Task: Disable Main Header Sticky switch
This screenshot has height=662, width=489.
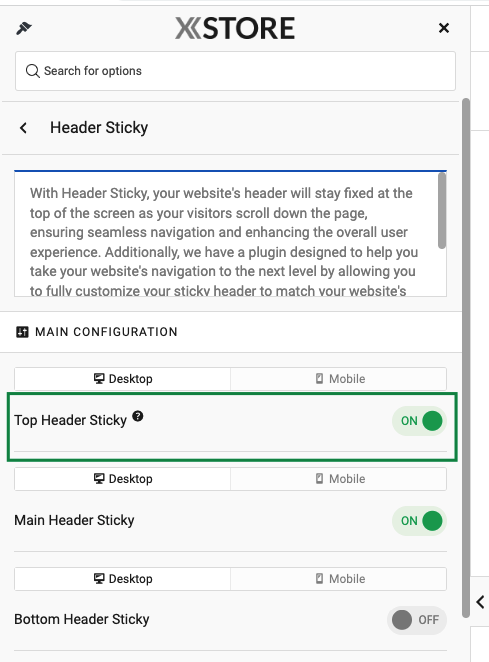Action: coord(419,521)
